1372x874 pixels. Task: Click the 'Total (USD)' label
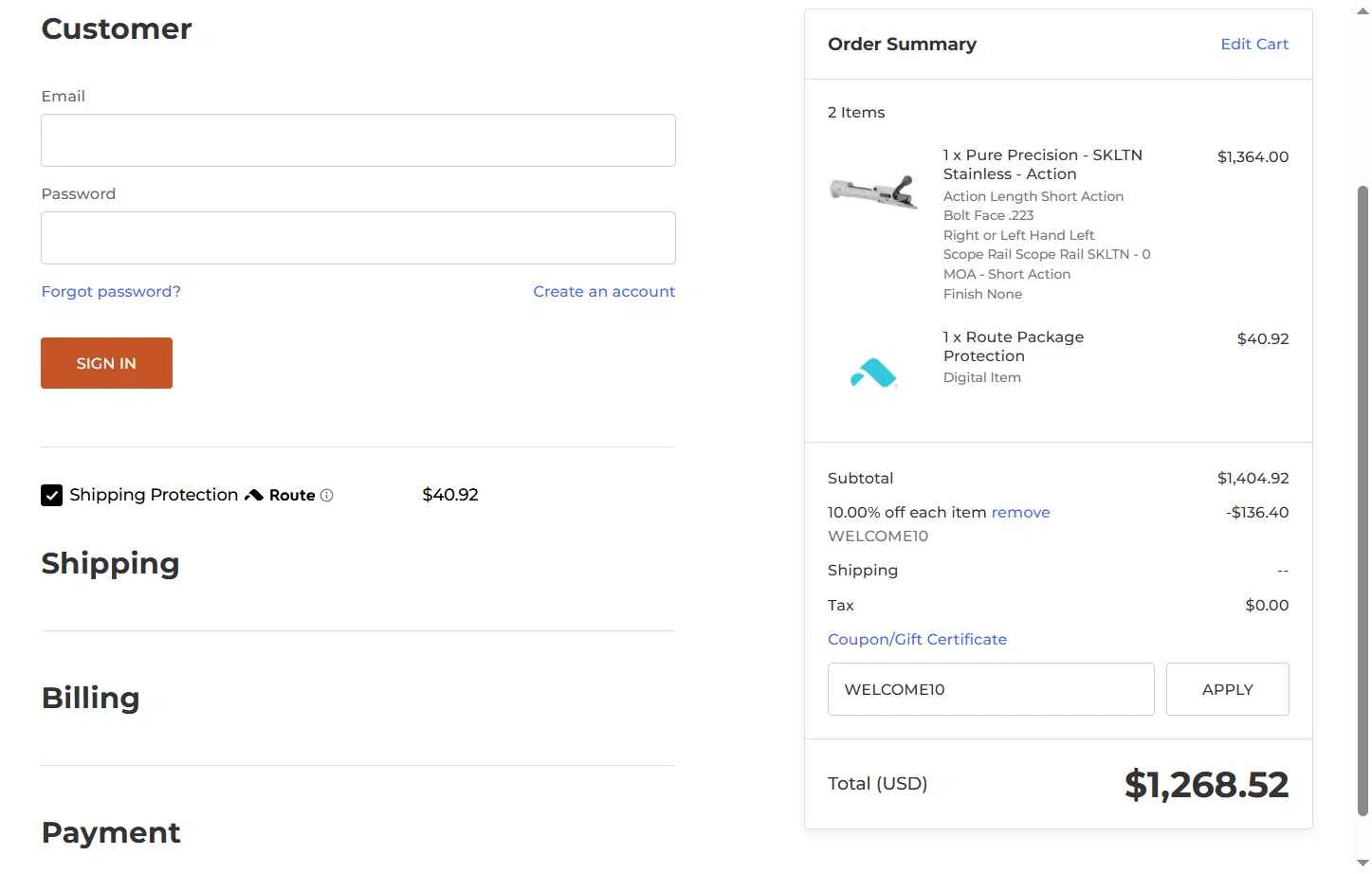(x=877, y=784)
